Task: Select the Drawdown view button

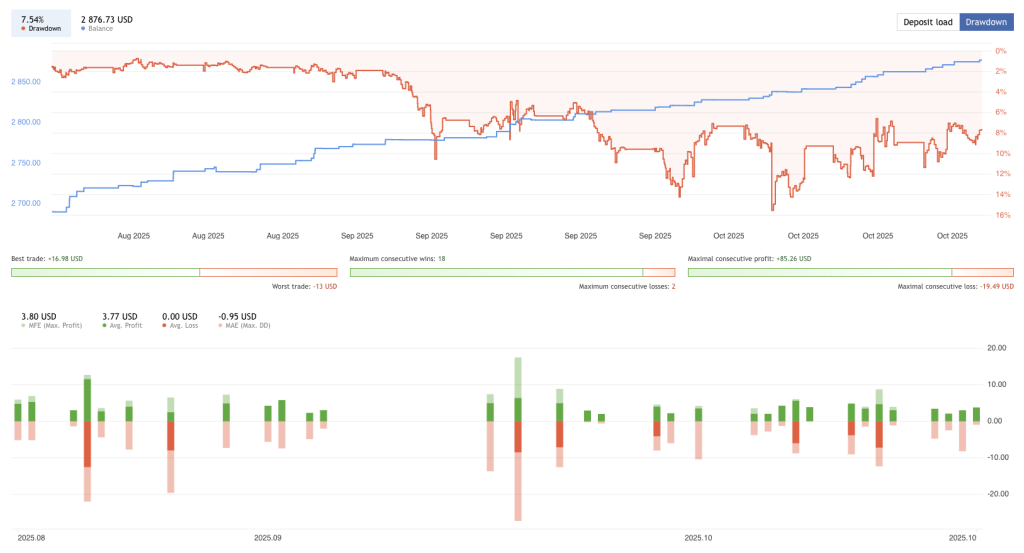Action: (x=986, y=22)
